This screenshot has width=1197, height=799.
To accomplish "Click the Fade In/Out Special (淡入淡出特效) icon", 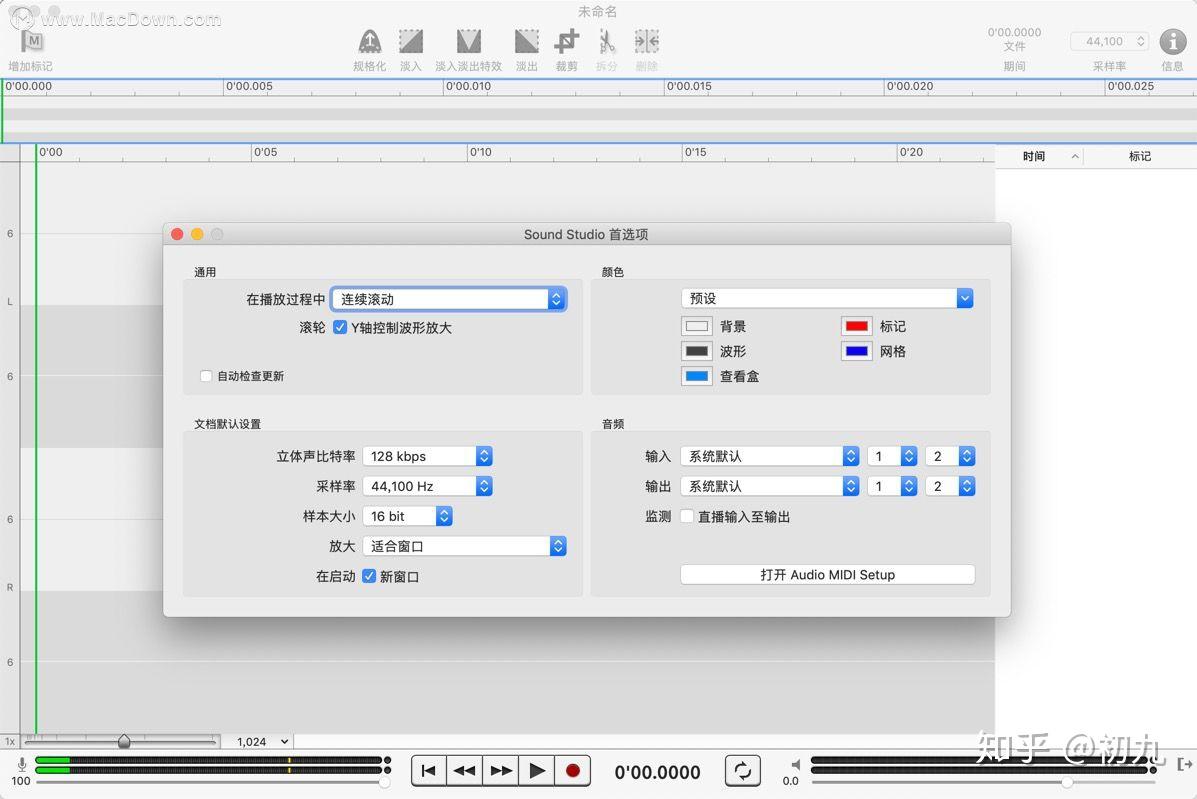I will click(x=469, y=41).
